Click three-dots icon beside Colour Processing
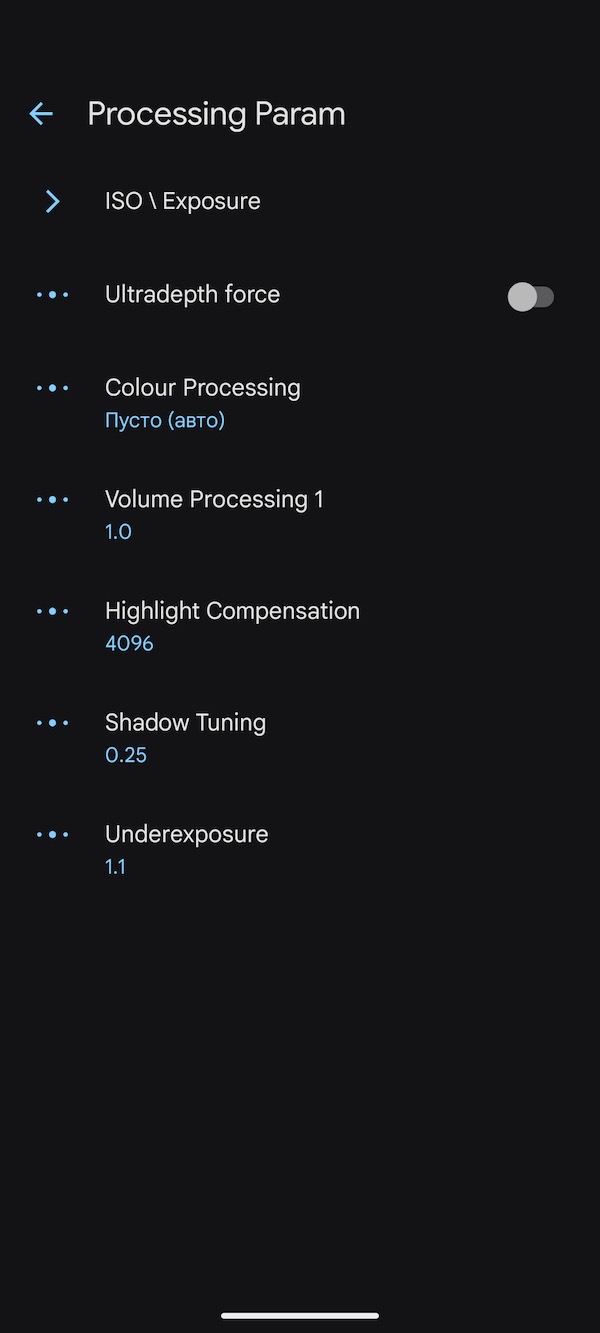Image resolution: width=600 pixels, height=1333 pixels. [52, 388]
